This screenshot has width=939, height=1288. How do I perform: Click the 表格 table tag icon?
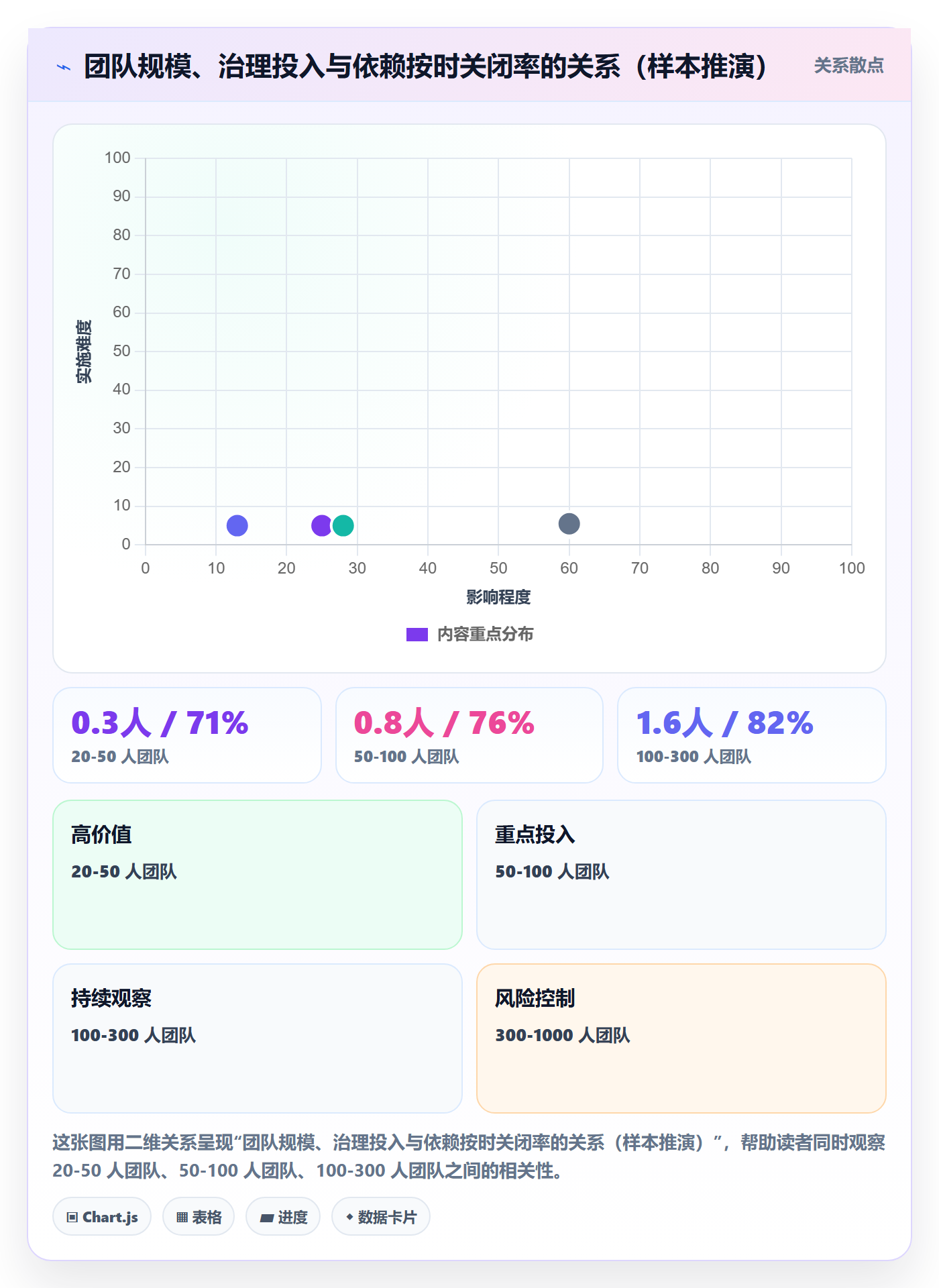click(x=182, y=1217)
